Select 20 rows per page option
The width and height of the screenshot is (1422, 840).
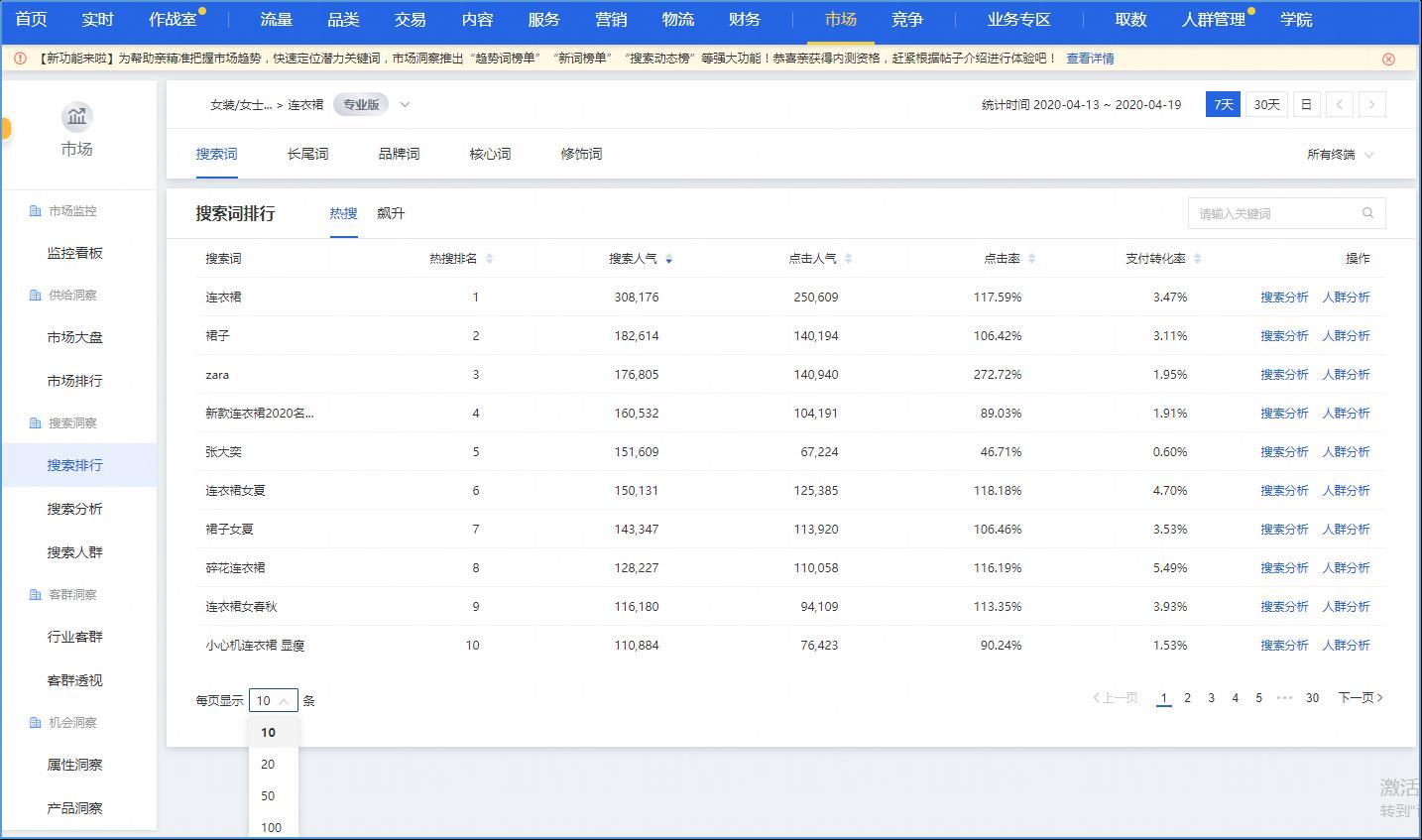(268, 765)
